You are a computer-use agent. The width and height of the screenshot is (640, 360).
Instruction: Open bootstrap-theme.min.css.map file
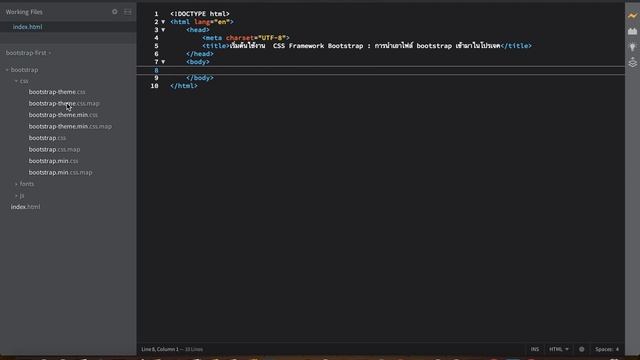point(70,126)
